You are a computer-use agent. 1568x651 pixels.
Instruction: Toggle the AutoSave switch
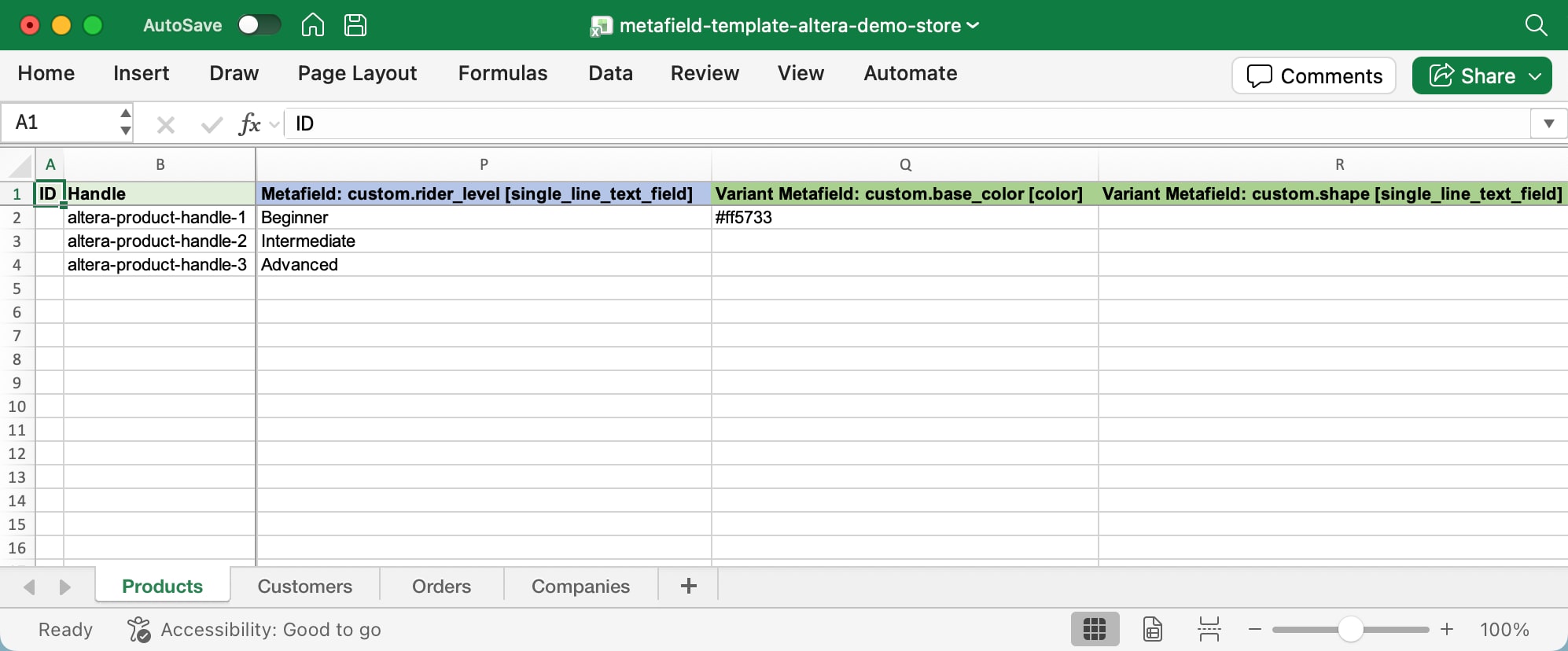[x=259, y=25]
